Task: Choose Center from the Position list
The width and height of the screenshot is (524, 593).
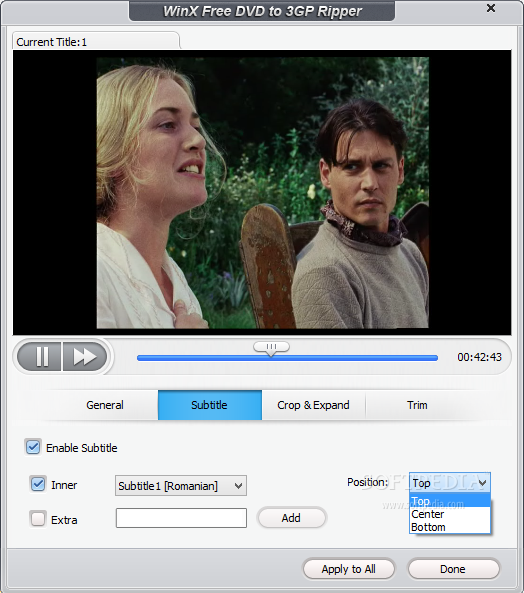Action: (450, 514)
